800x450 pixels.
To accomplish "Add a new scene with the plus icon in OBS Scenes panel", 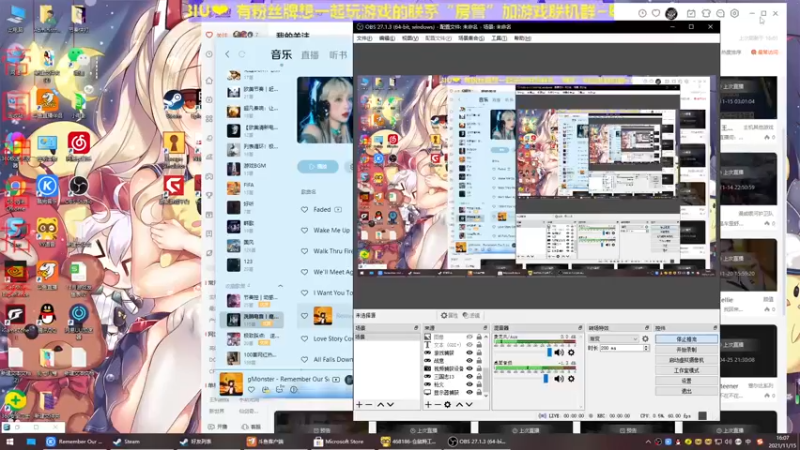I will tap(359, 405).
